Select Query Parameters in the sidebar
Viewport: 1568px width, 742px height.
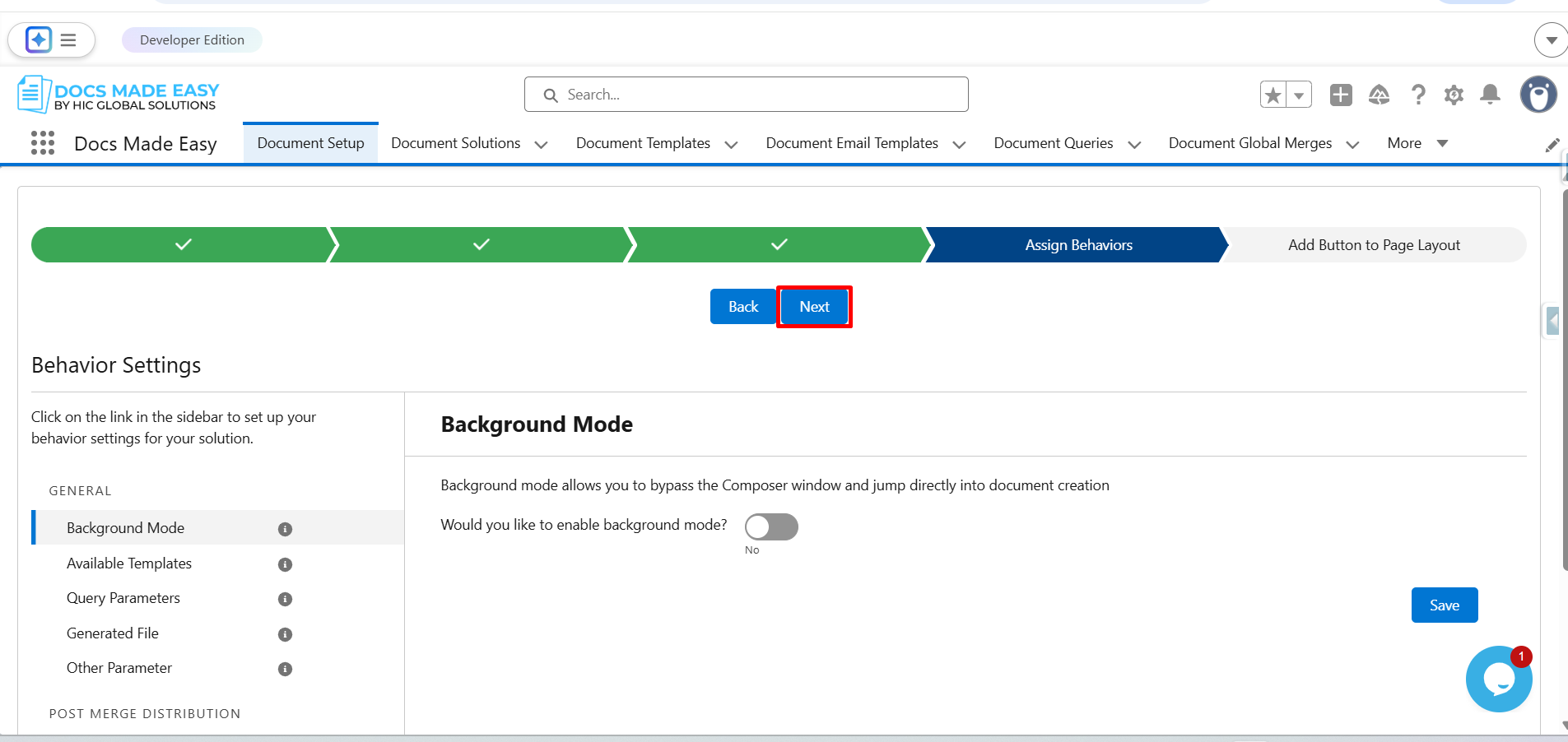pos(123,598)
